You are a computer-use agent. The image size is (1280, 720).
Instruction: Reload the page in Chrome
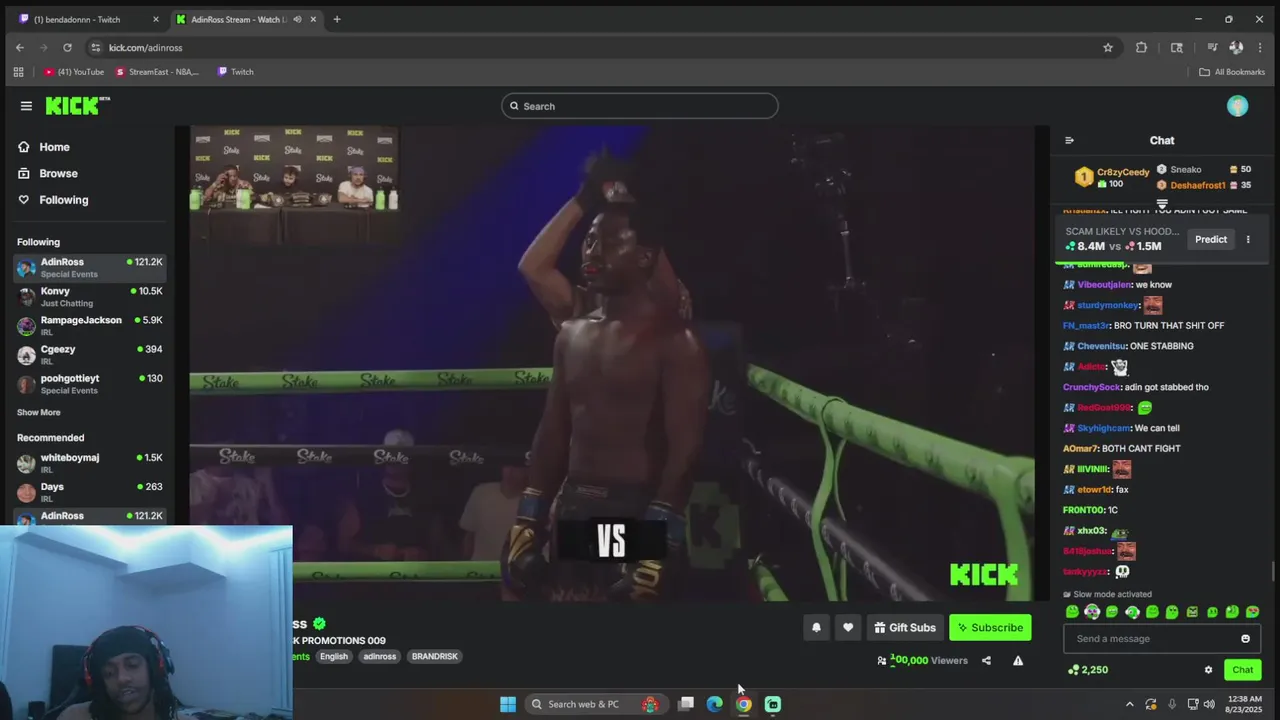tap(67, 47)
